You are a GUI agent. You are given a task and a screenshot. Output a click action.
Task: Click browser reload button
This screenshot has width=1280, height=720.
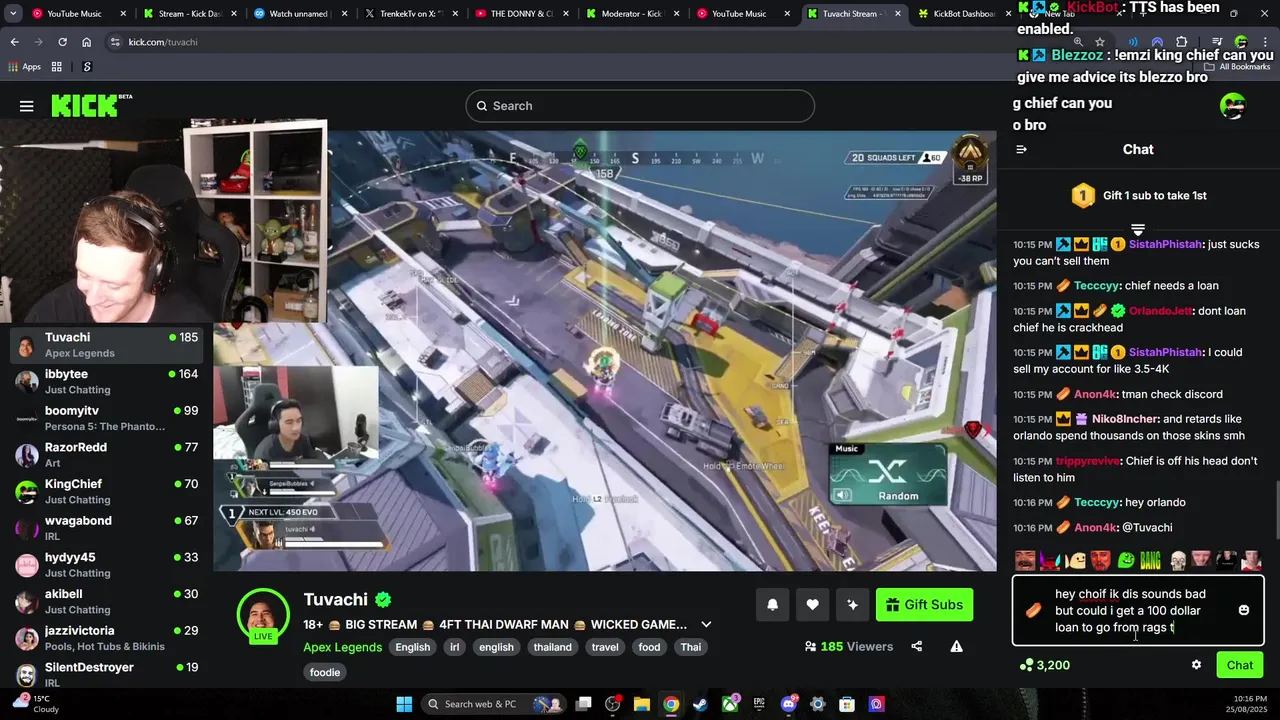click(x=62, y=42)
